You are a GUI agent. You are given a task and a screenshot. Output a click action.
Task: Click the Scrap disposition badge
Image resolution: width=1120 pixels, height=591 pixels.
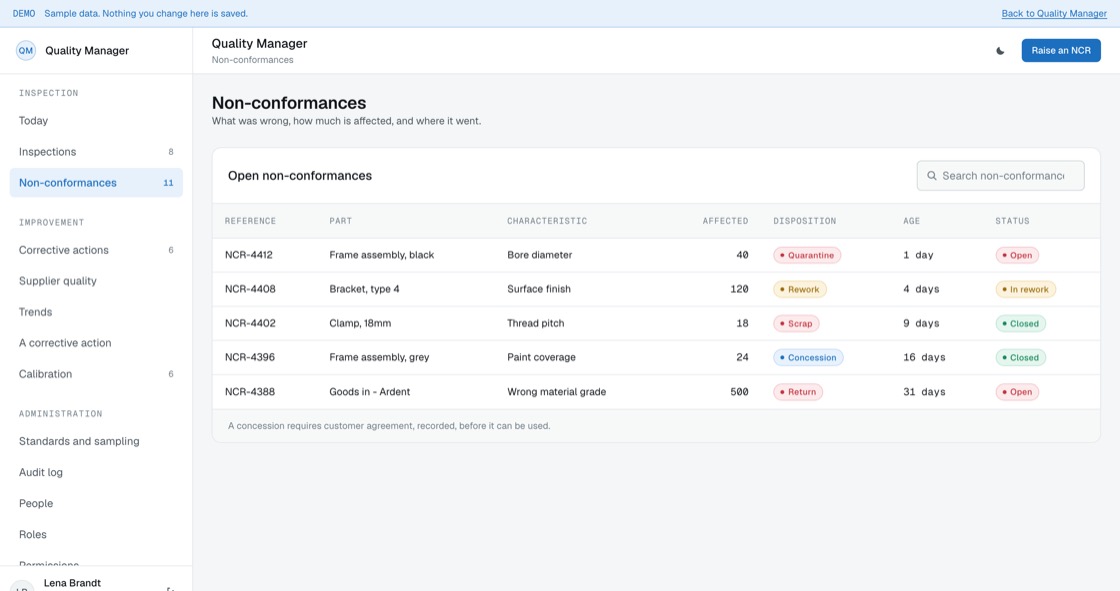(x=796, y=324)
